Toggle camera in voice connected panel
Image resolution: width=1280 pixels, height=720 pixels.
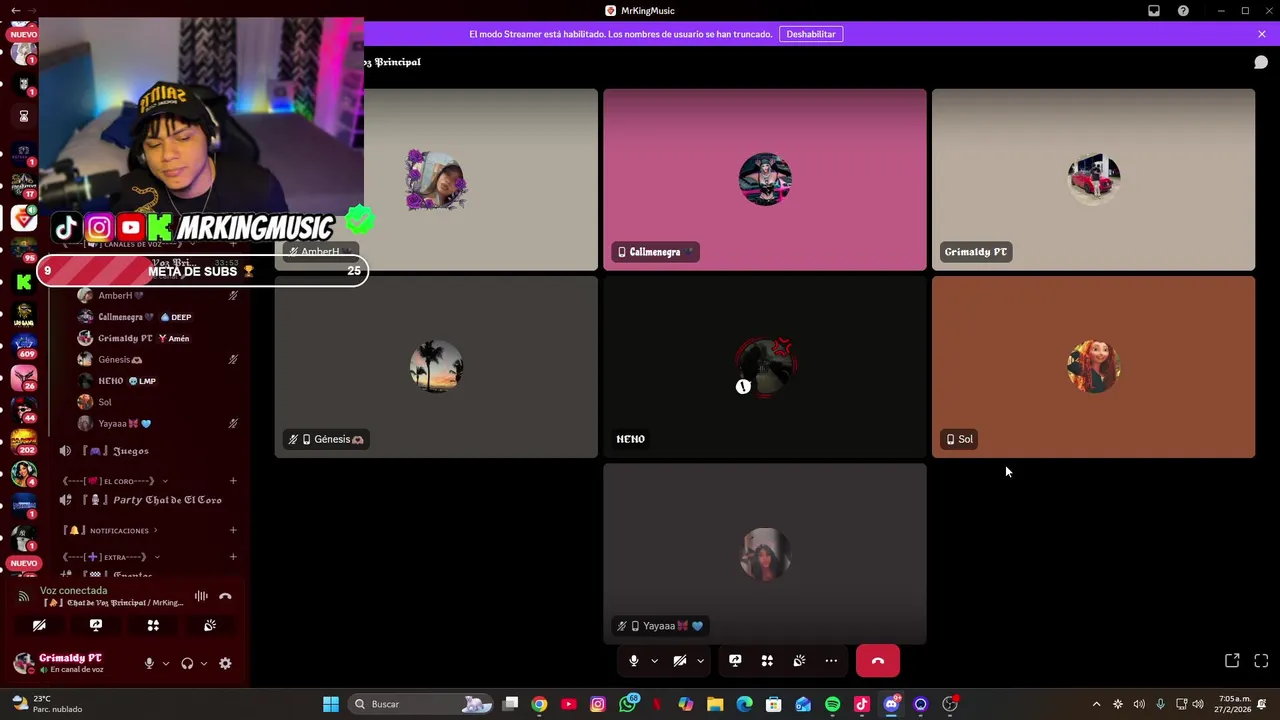coord(39,625)
